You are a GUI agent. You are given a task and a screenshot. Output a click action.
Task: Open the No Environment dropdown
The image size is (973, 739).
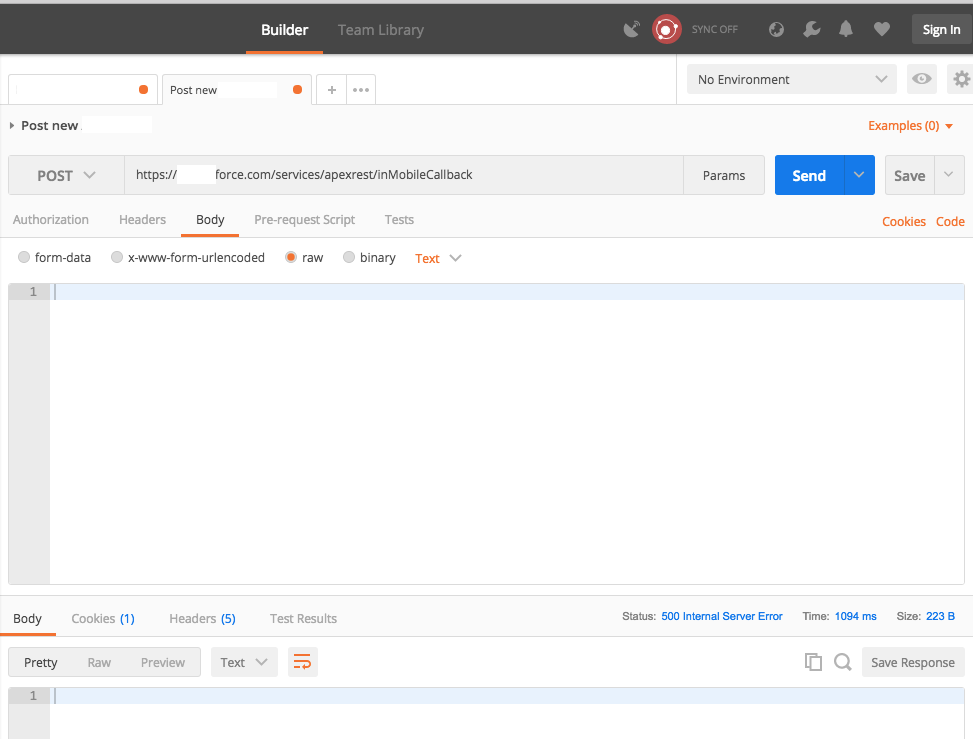(x=790, y=79)
